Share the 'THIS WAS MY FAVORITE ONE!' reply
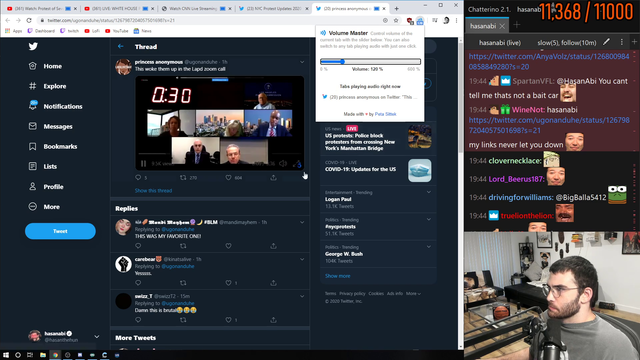The width and height of the screenshot is (640, 360). click(x=273, y=246)
